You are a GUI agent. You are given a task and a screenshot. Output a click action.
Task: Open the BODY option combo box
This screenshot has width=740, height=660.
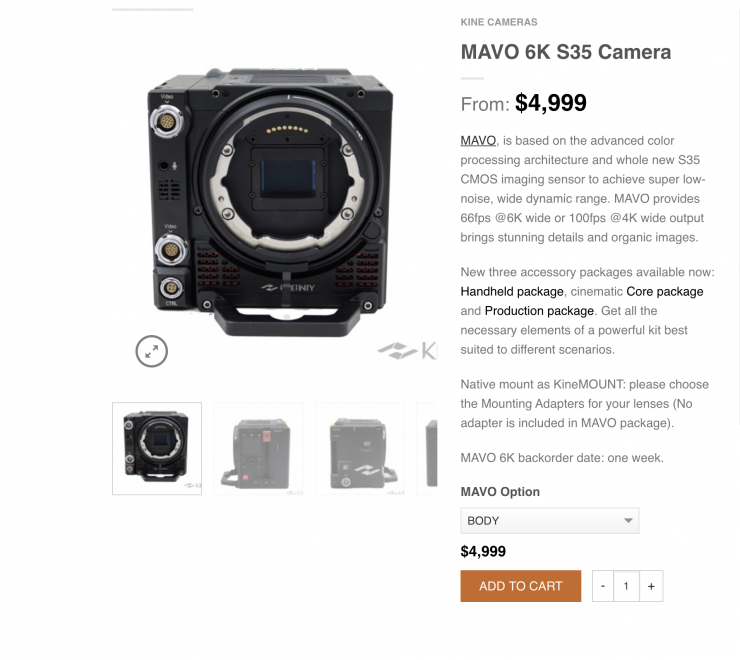[550, 521]
